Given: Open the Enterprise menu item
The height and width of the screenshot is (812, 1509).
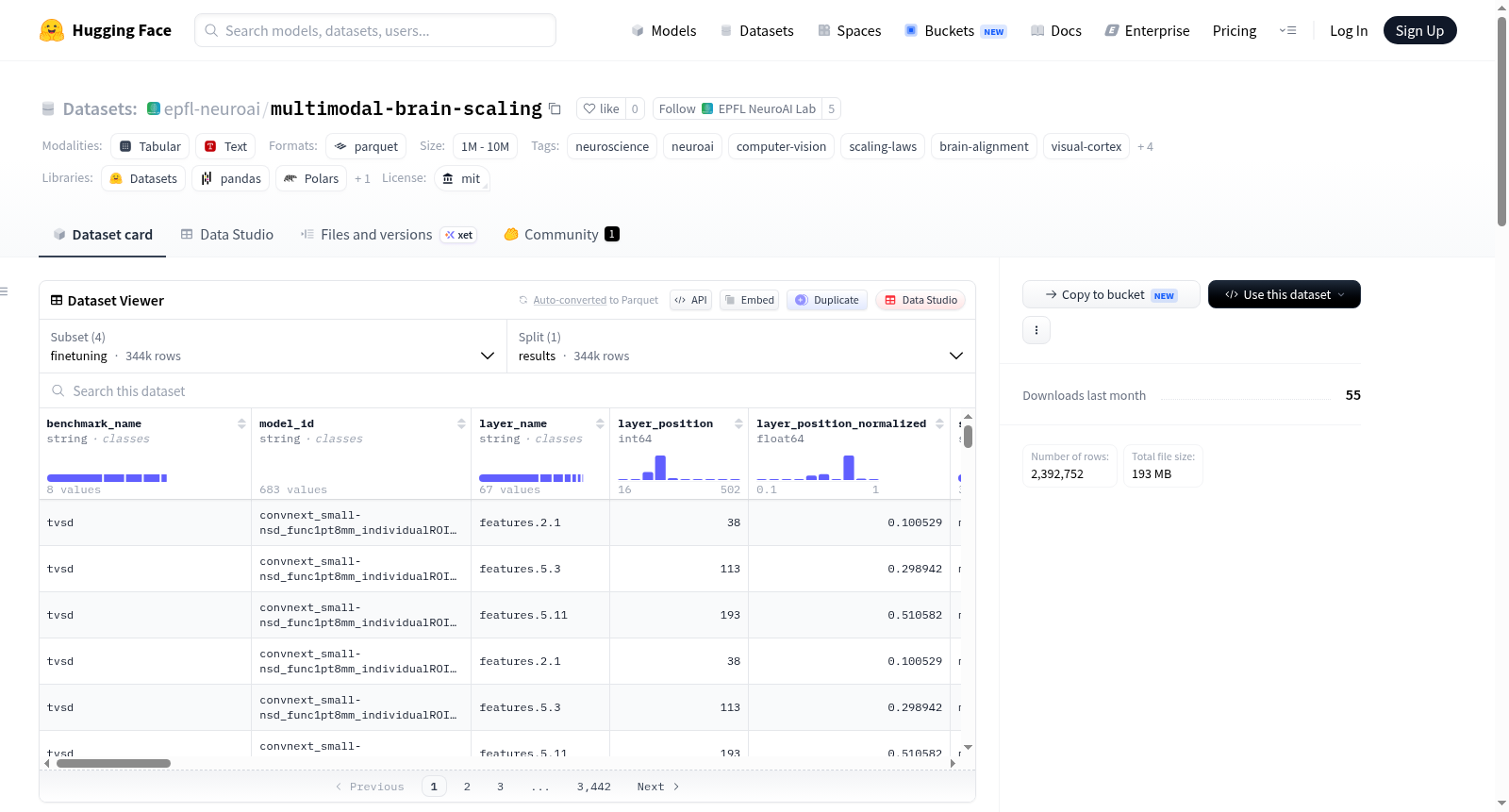Looking at the screenshot, I should point(1148,30).
